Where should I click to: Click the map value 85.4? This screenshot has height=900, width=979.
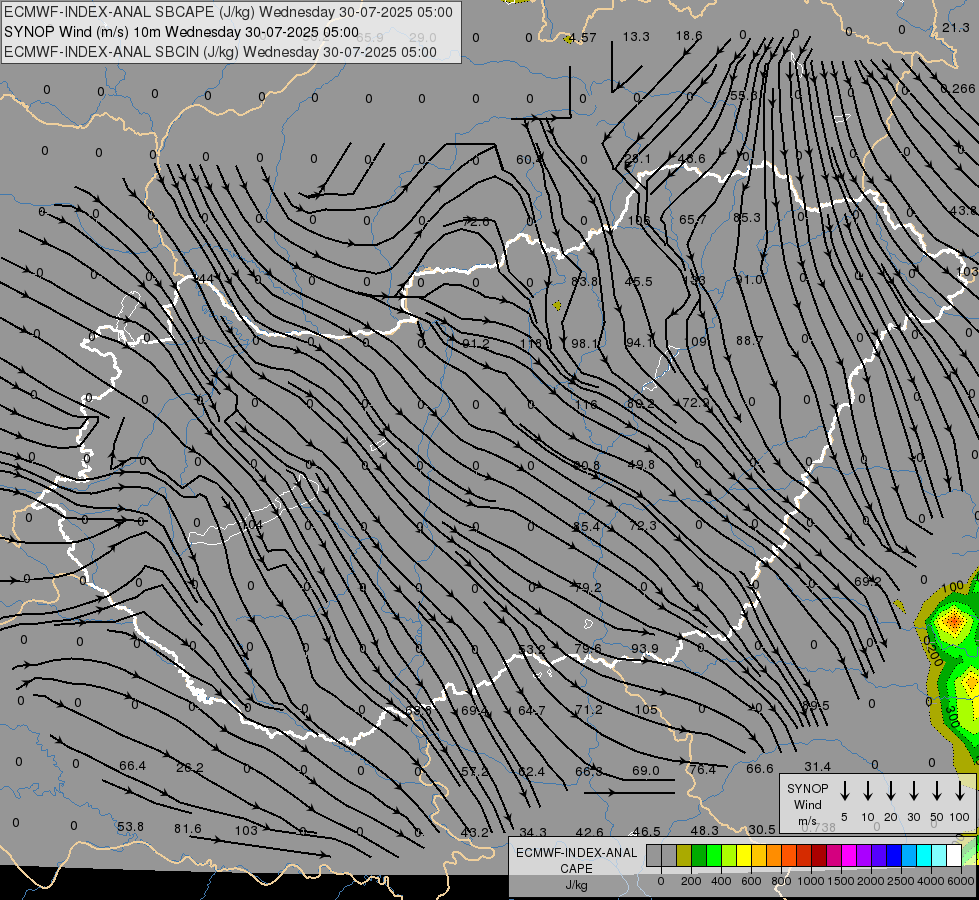click(x=587, y=527)
